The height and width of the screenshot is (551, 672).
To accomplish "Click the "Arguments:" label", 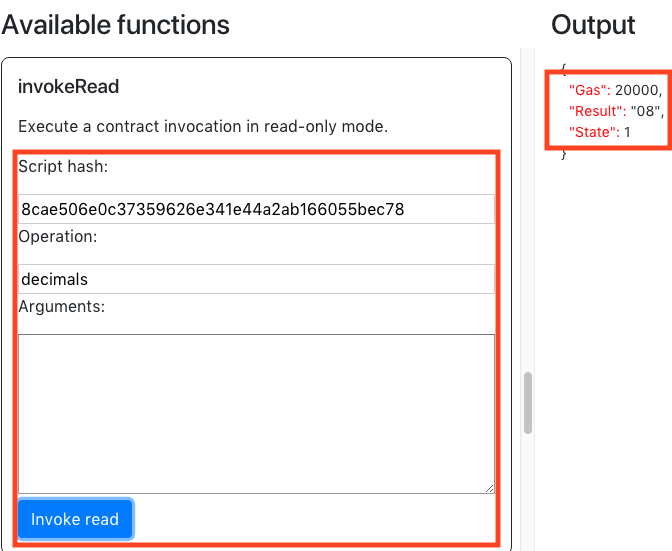I will tap(61, 307).
